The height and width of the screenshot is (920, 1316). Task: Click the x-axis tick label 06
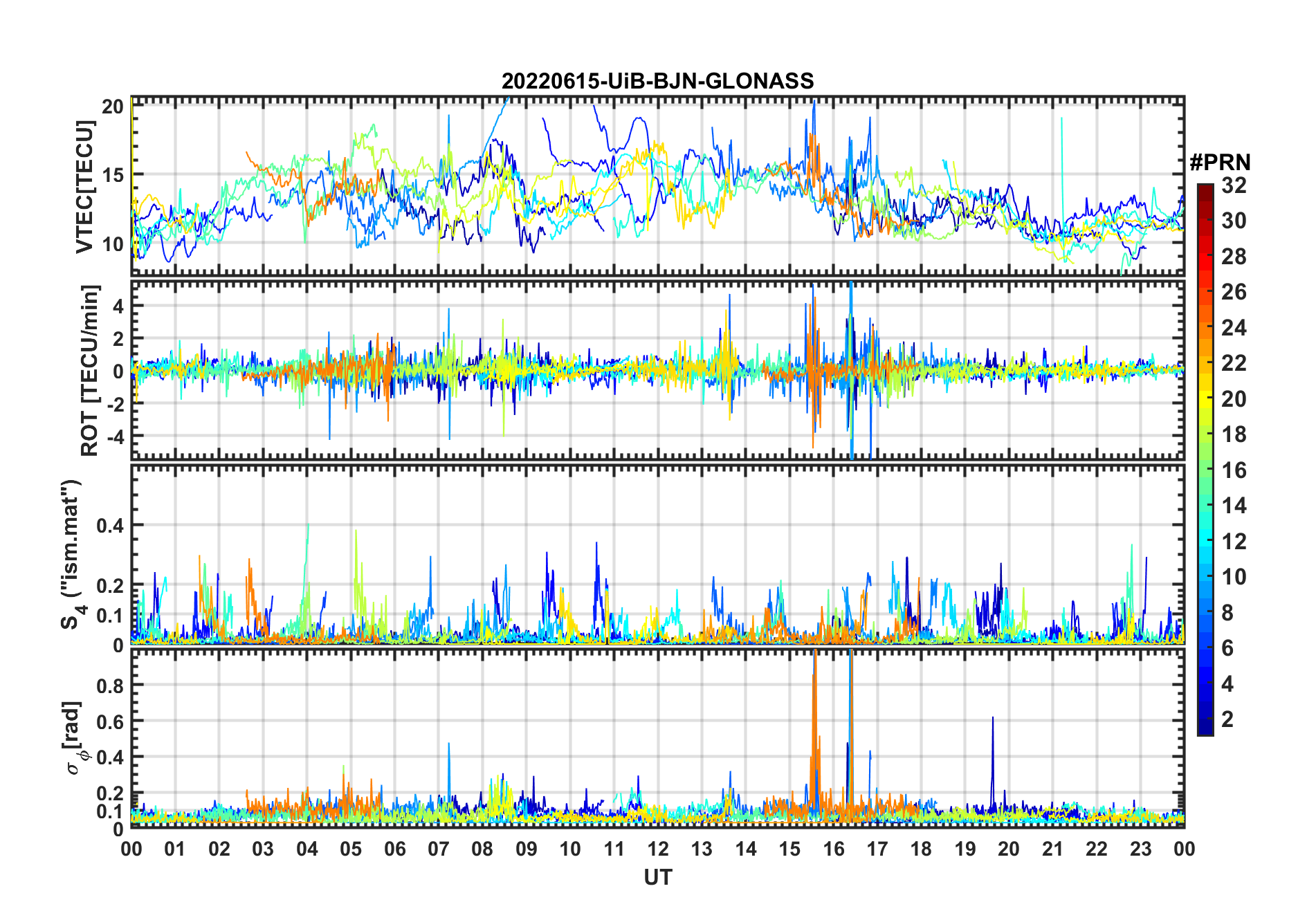[394, 849]
